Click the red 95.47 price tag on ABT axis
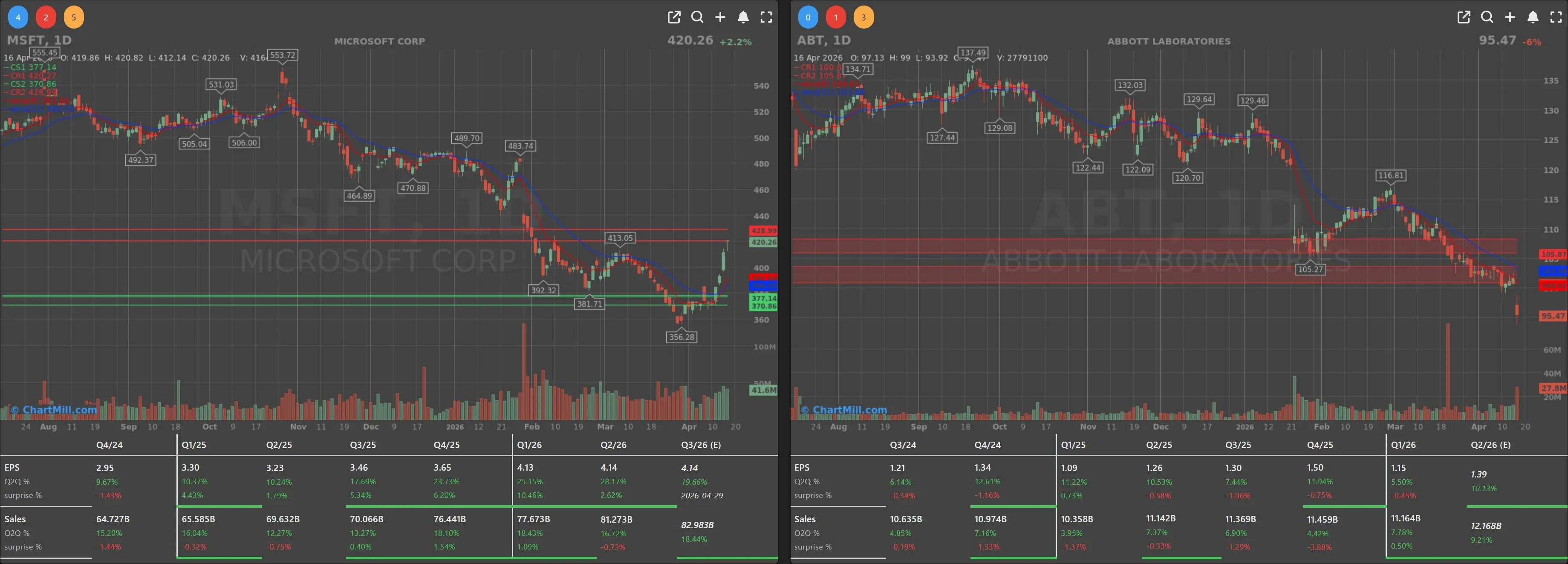 point(1554,316)
